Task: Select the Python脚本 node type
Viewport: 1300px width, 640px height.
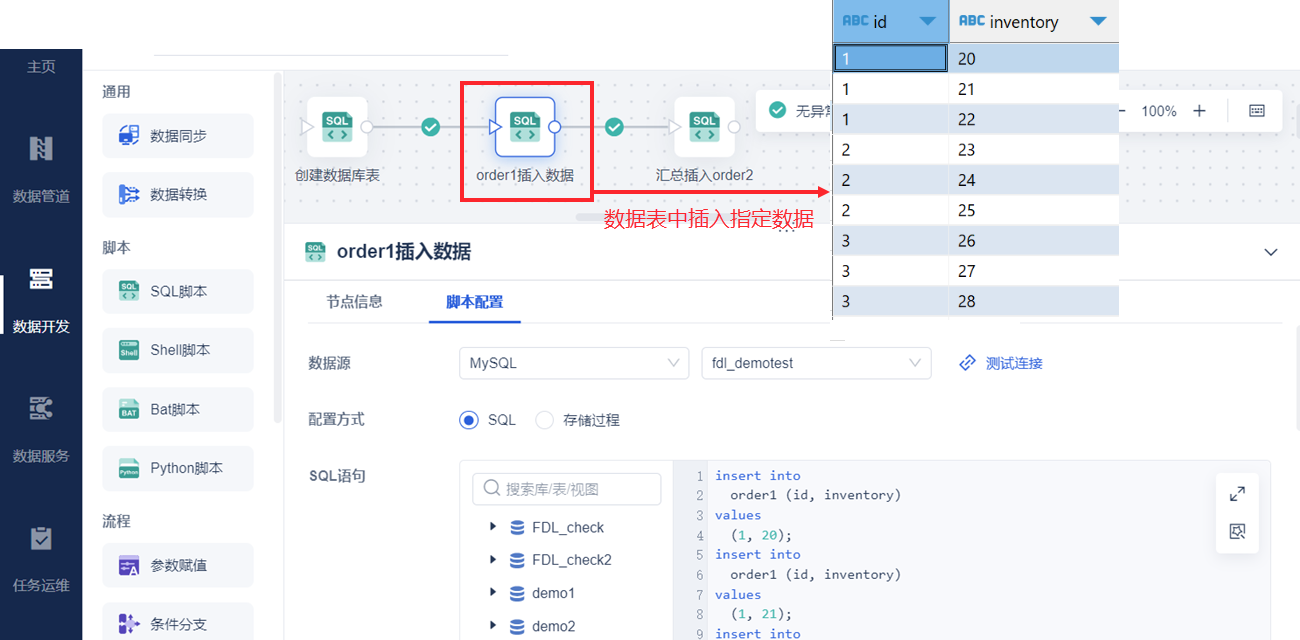Action: point(178,468)
